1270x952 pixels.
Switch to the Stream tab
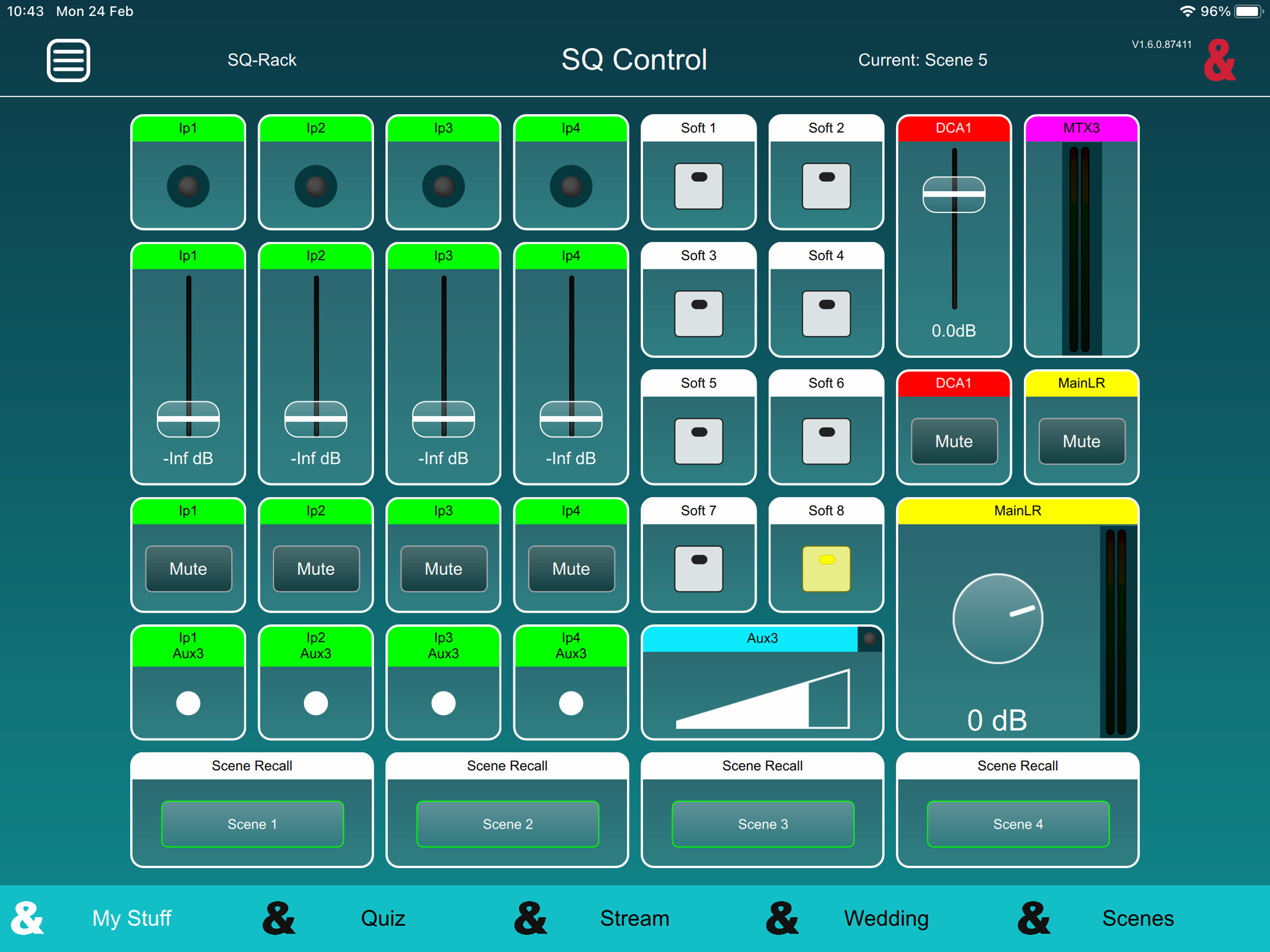click(635, 918)
